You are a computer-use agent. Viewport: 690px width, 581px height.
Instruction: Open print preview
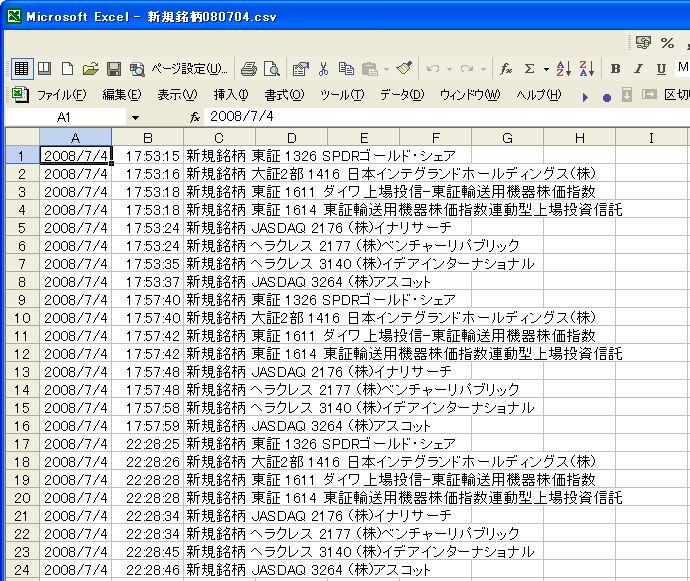tap(272, 69)
